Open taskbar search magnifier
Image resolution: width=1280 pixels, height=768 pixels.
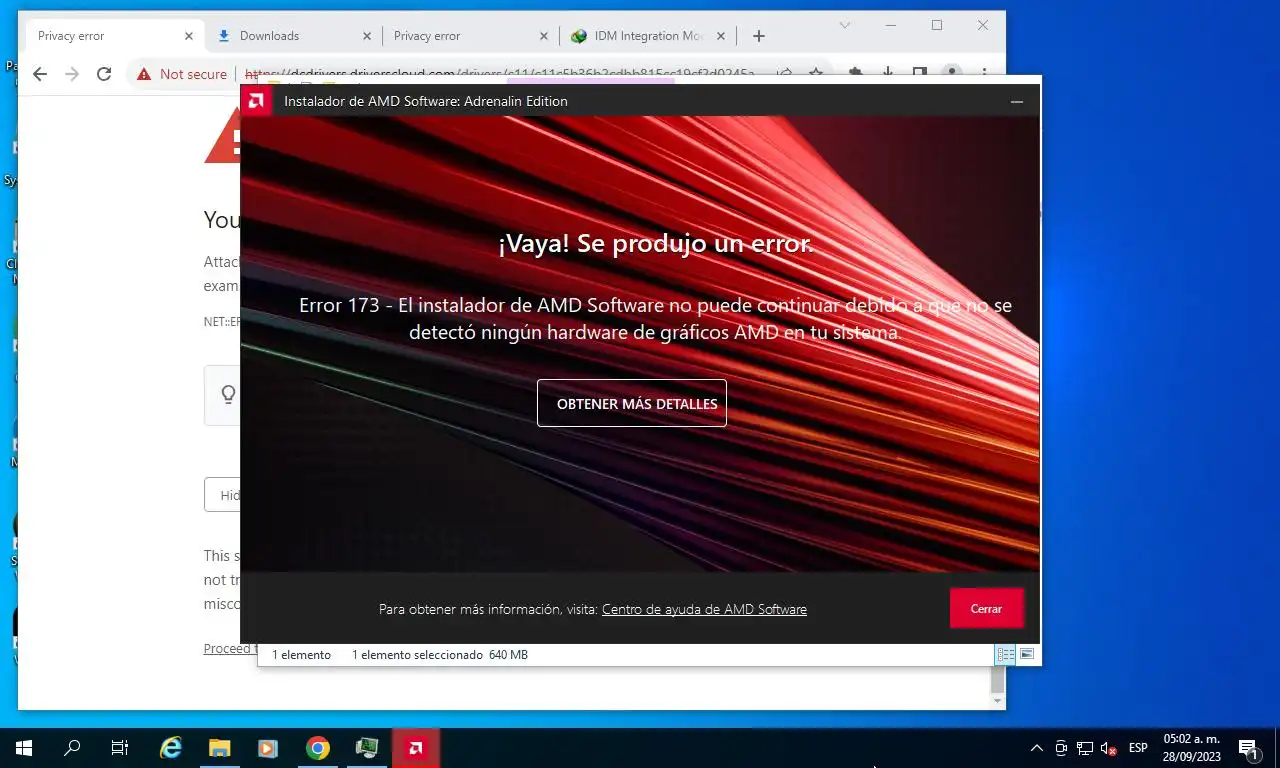tap(72, 748)
